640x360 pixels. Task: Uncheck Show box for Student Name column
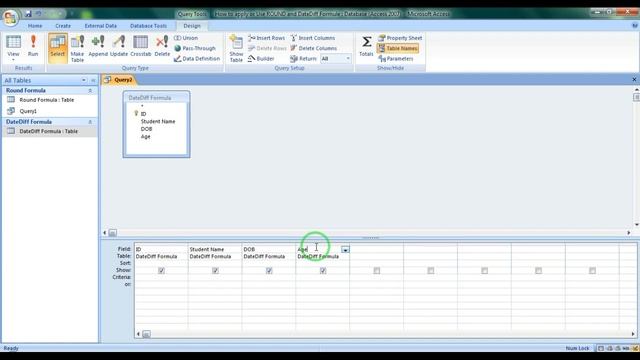click(215, 271)
